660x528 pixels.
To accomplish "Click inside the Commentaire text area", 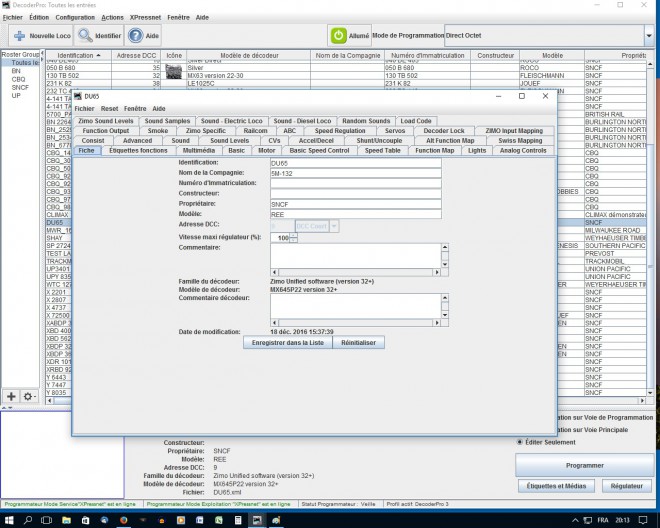I will click(x=356, y=256).
